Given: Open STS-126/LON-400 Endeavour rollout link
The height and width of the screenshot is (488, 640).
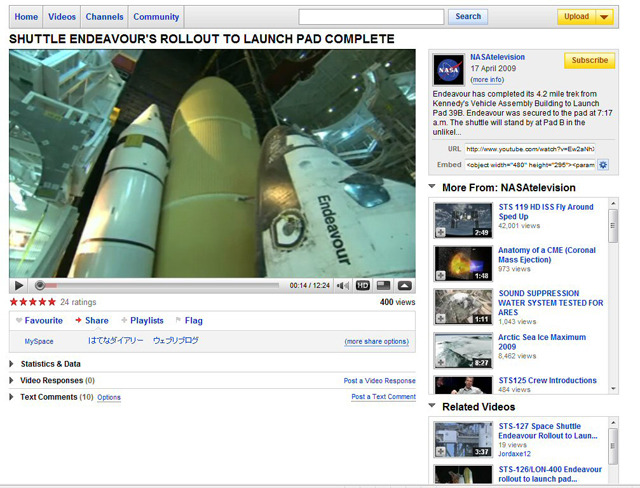Looking at the screenshot, I should [x=550, y=474].
